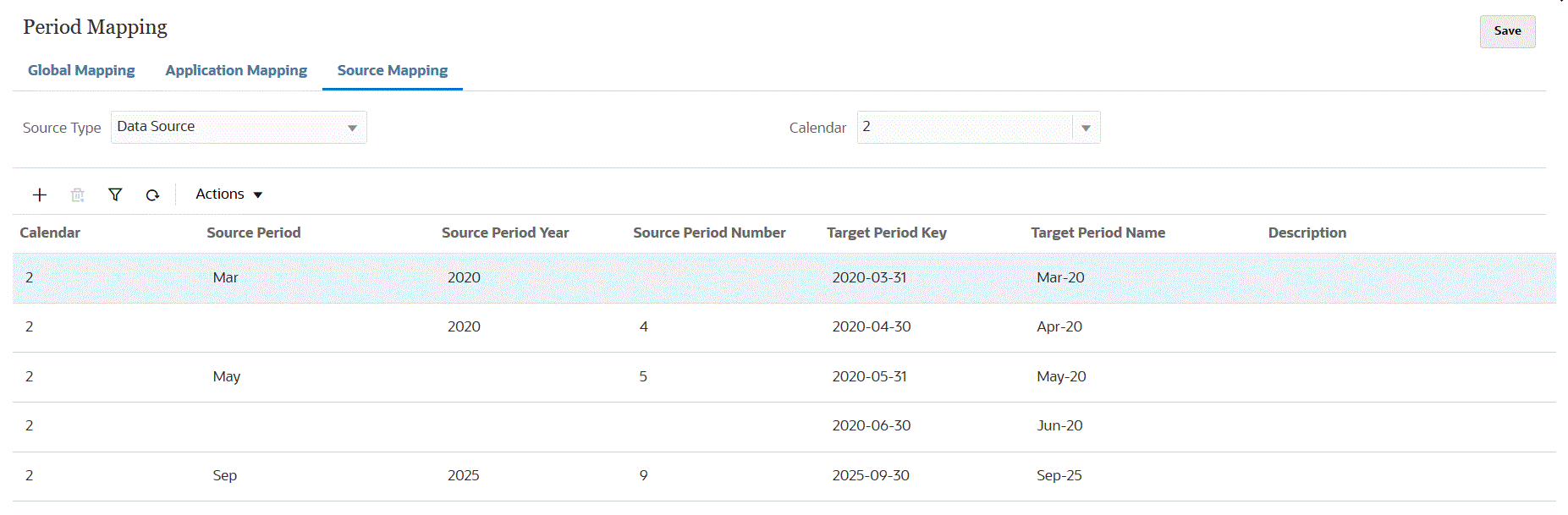1568x515 pixels.
Task: Open the Actions dropdown menu
Action: [229, 194]
